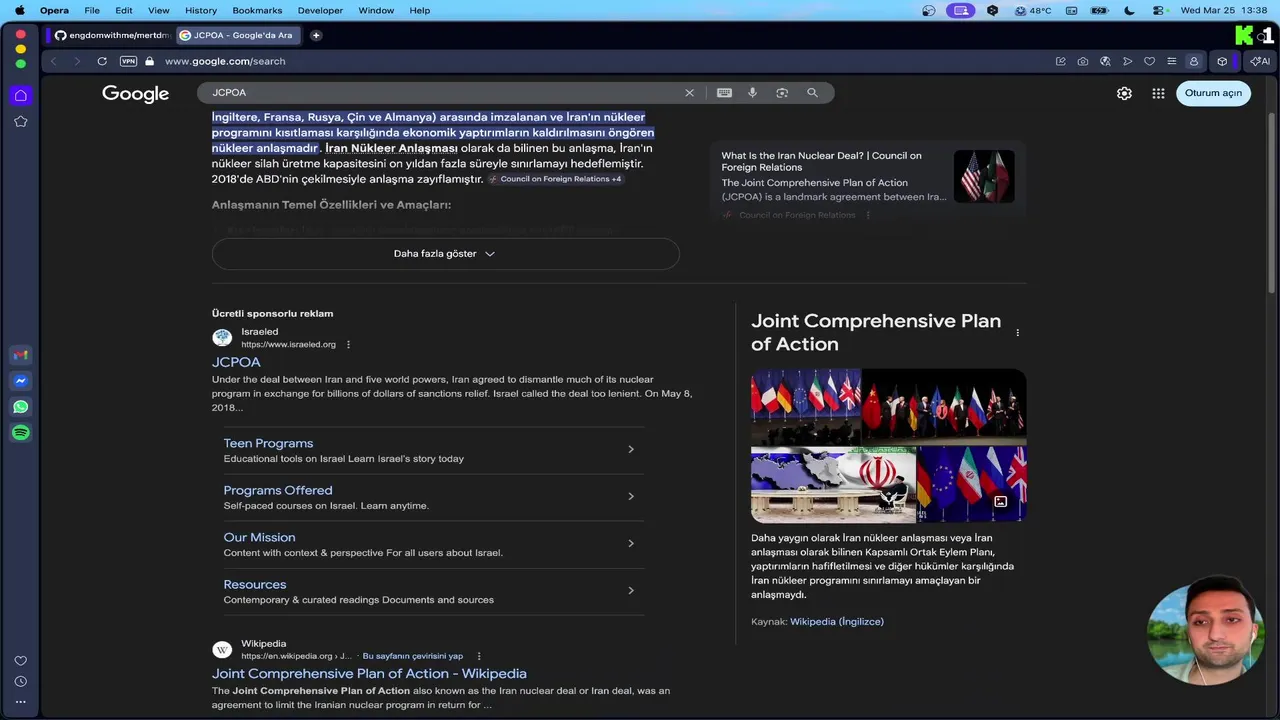Open the Opera profile account icon
The width and height of the screenshot is (1280, 720).
point(1193,61)
